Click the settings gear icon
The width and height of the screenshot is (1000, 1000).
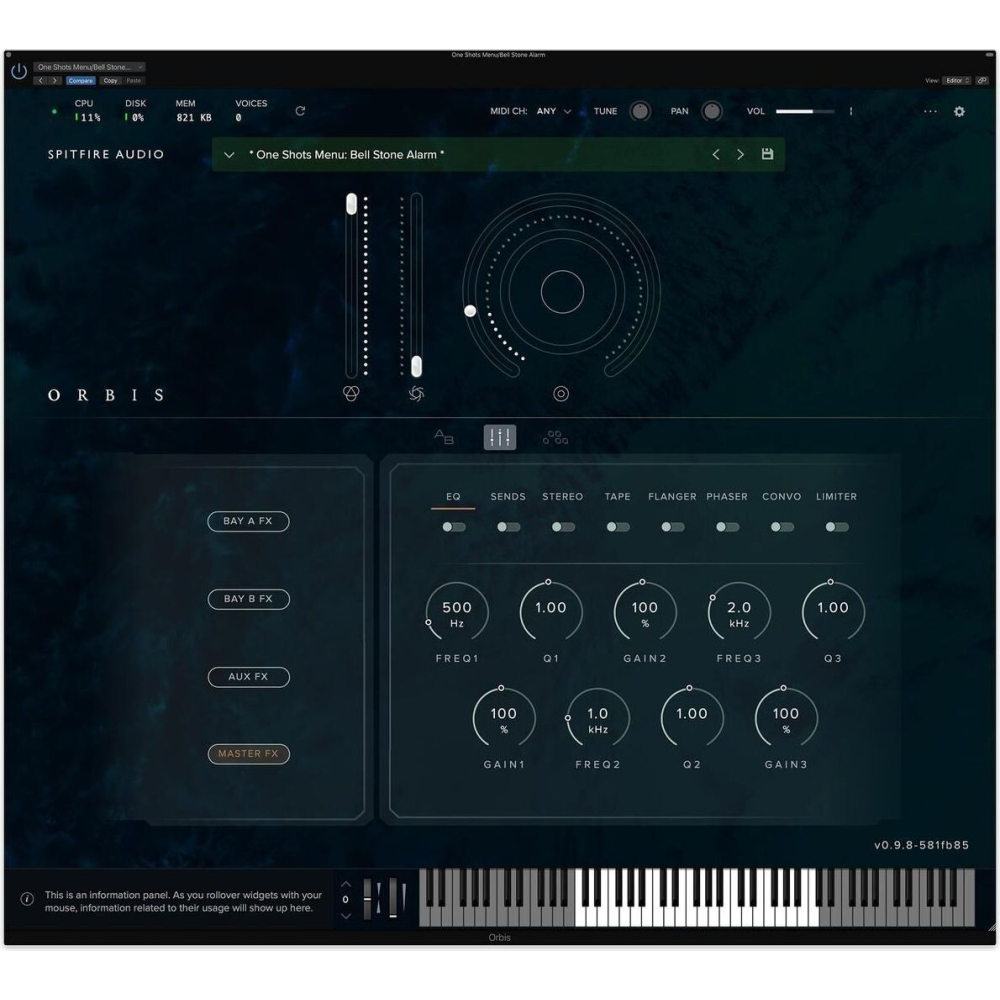pyautogui.click(x=959, y=111)
